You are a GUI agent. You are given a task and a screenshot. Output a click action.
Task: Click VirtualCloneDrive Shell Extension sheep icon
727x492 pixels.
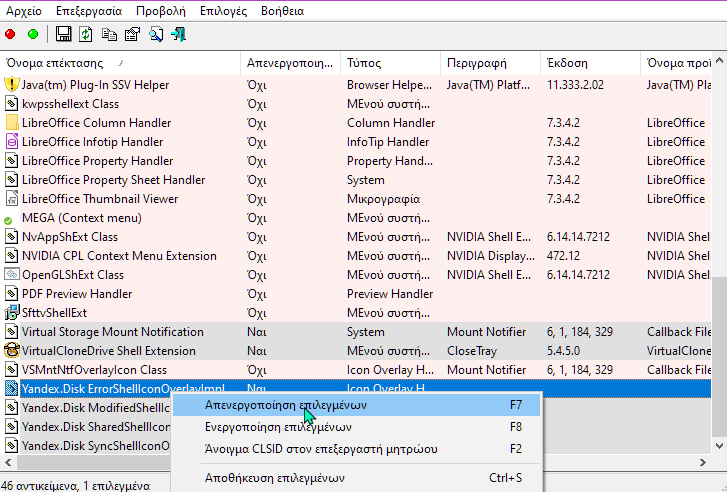click(x=12, y=351)
